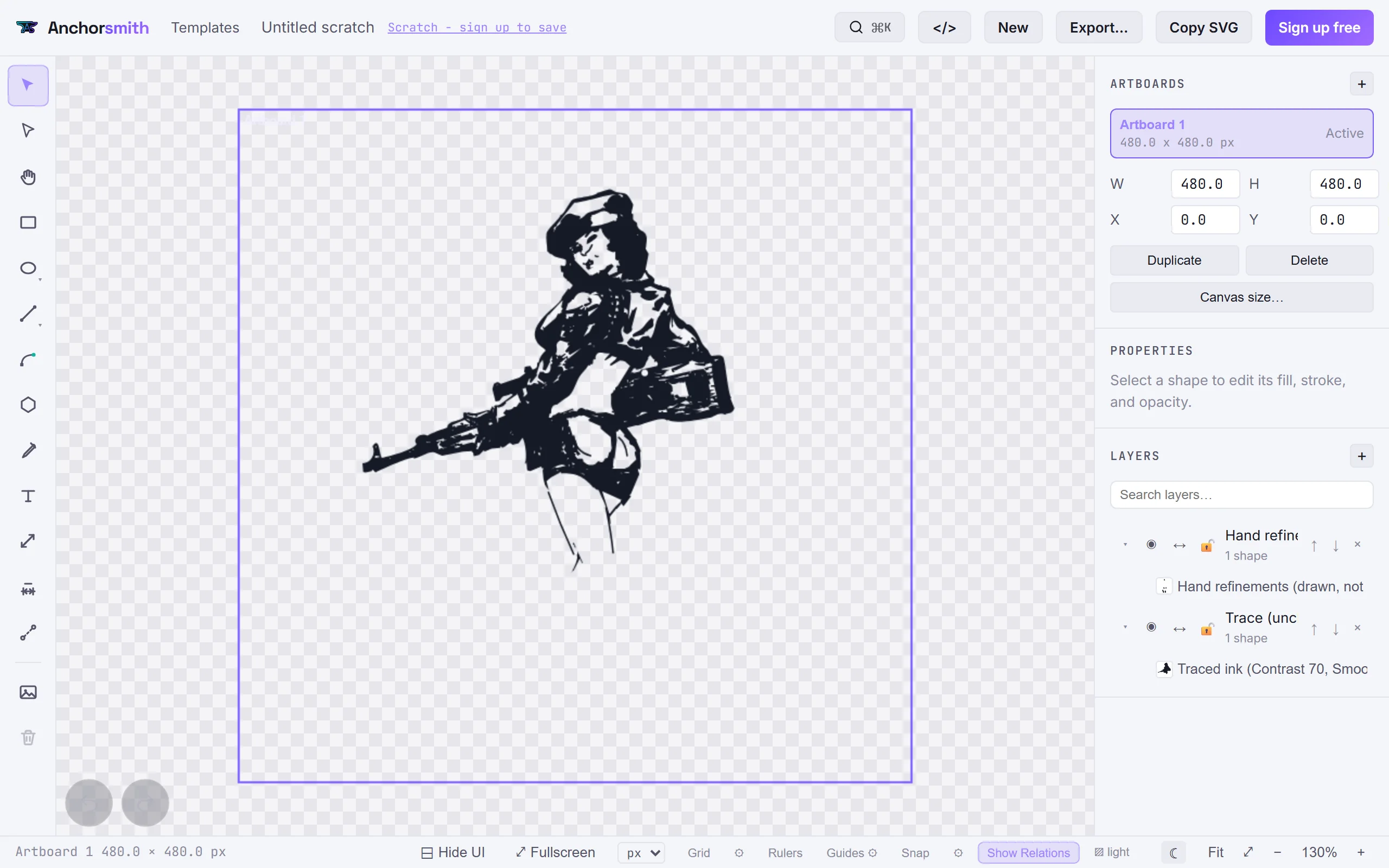Screen dimensions: 1389x868
Task: Open the px units dropdown
Action: point(641,852)
